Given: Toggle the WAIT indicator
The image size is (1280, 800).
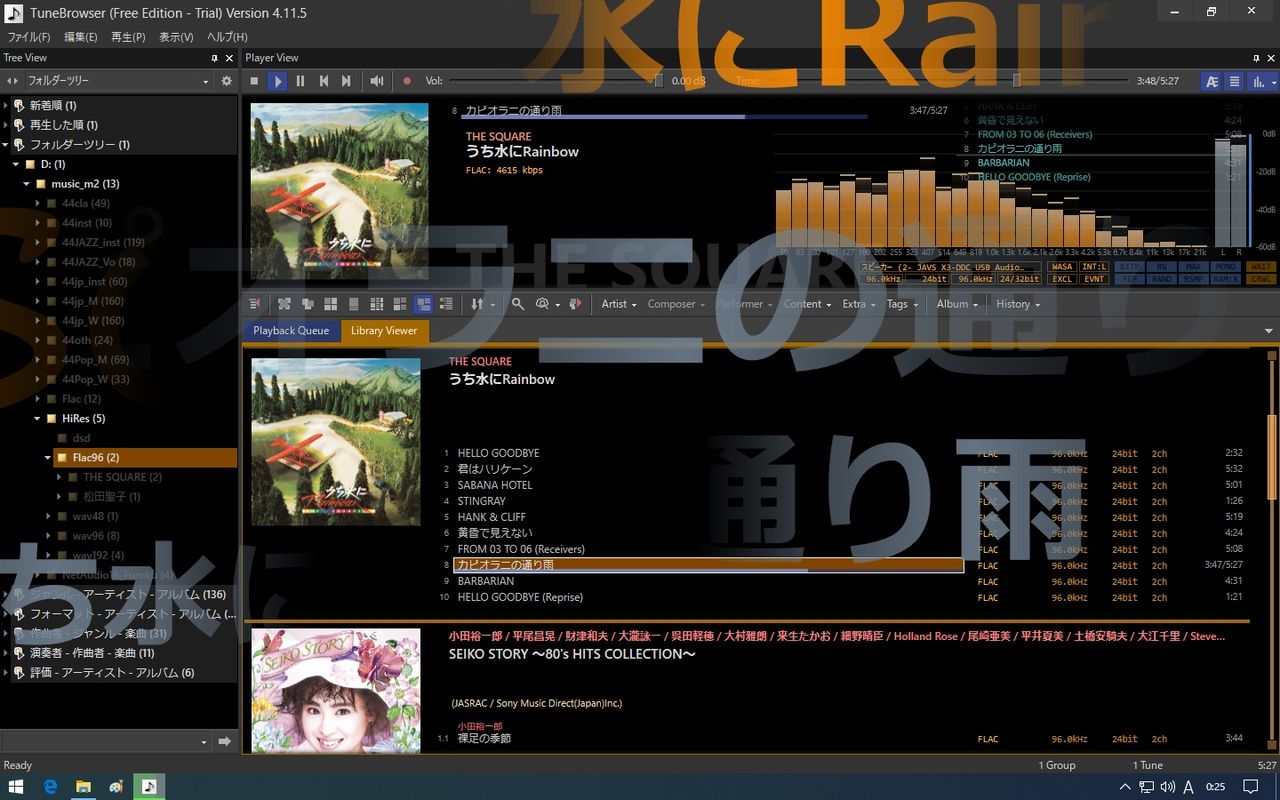Looking at the screenshot, I should pos(1259,267).
